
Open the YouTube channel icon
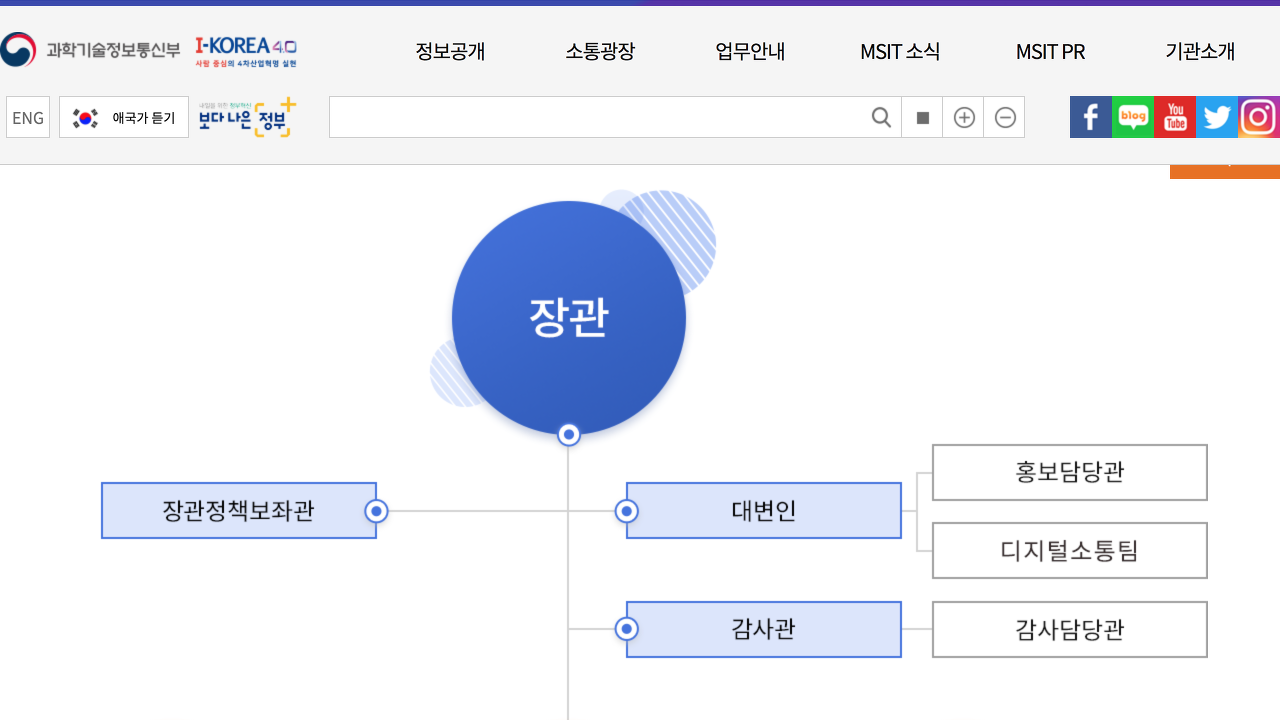pos(1174,117)
